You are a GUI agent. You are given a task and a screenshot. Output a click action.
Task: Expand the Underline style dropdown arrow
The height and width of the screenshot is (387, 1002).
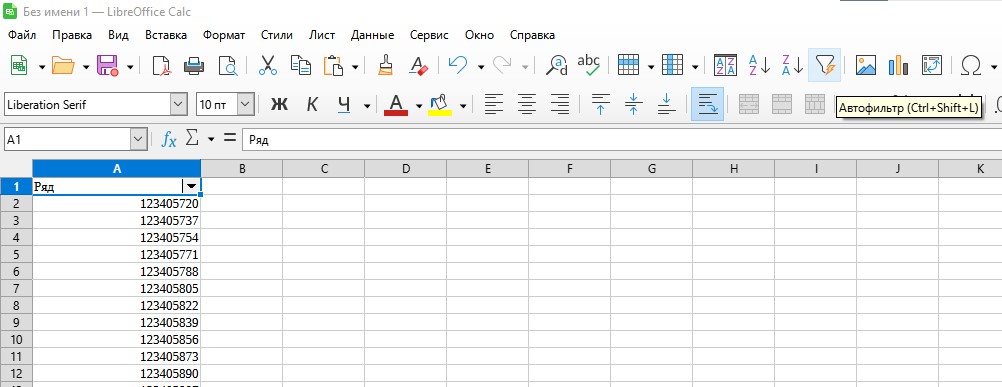tap(367, 105)
